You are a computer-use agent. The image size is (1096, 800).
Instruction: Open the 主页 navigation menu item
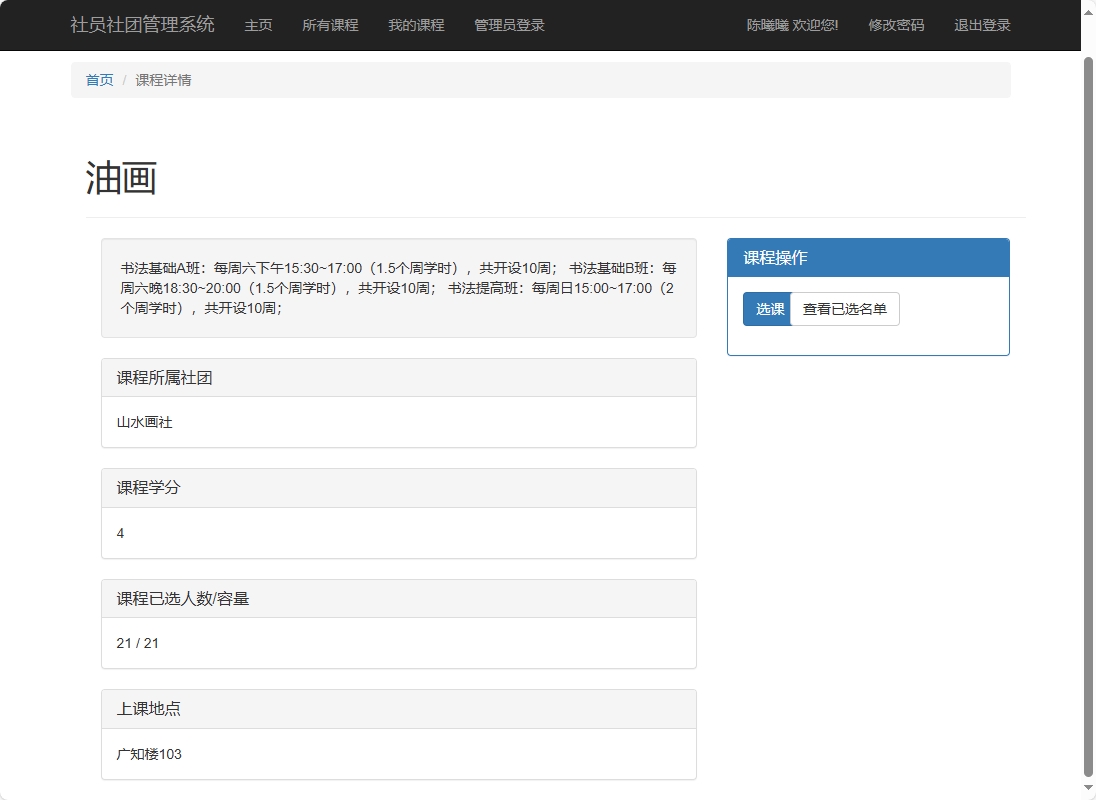[x=258, y=25]
